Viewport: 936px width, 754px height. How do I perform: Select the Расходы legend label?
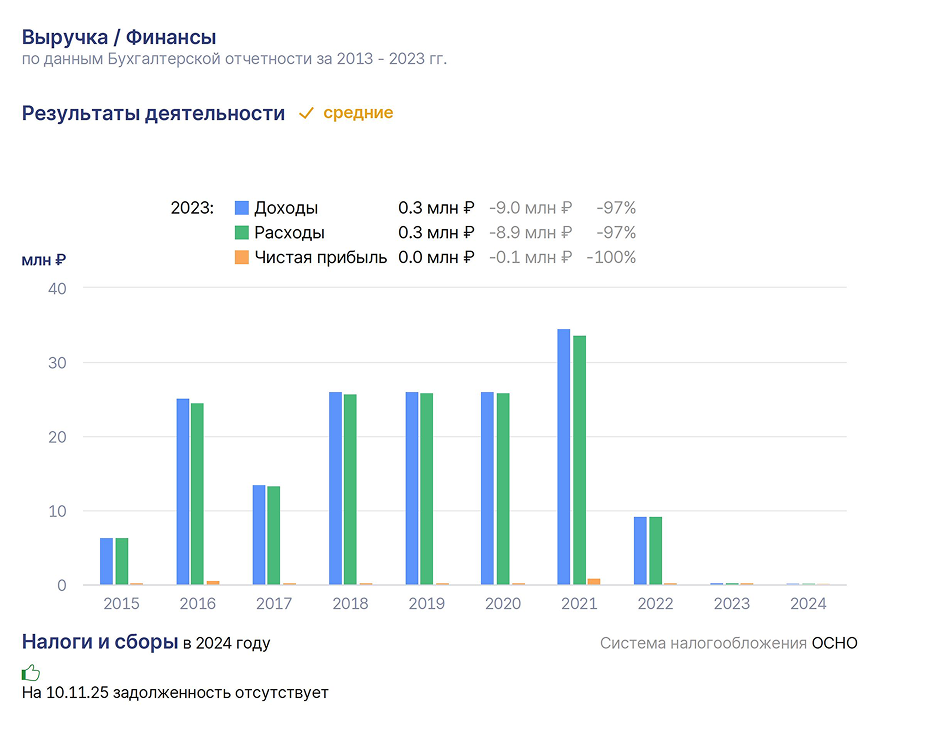290,232
